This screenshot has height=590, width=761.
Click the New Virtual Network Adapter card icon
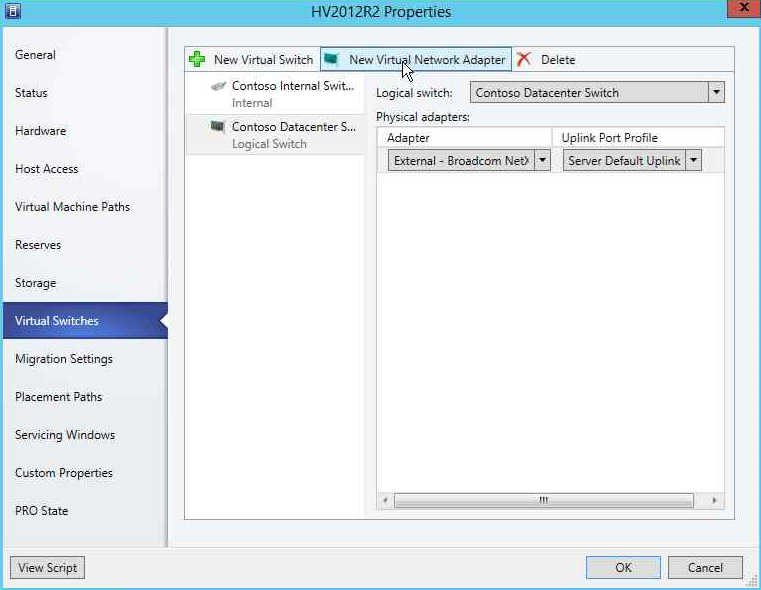point(331,59)
